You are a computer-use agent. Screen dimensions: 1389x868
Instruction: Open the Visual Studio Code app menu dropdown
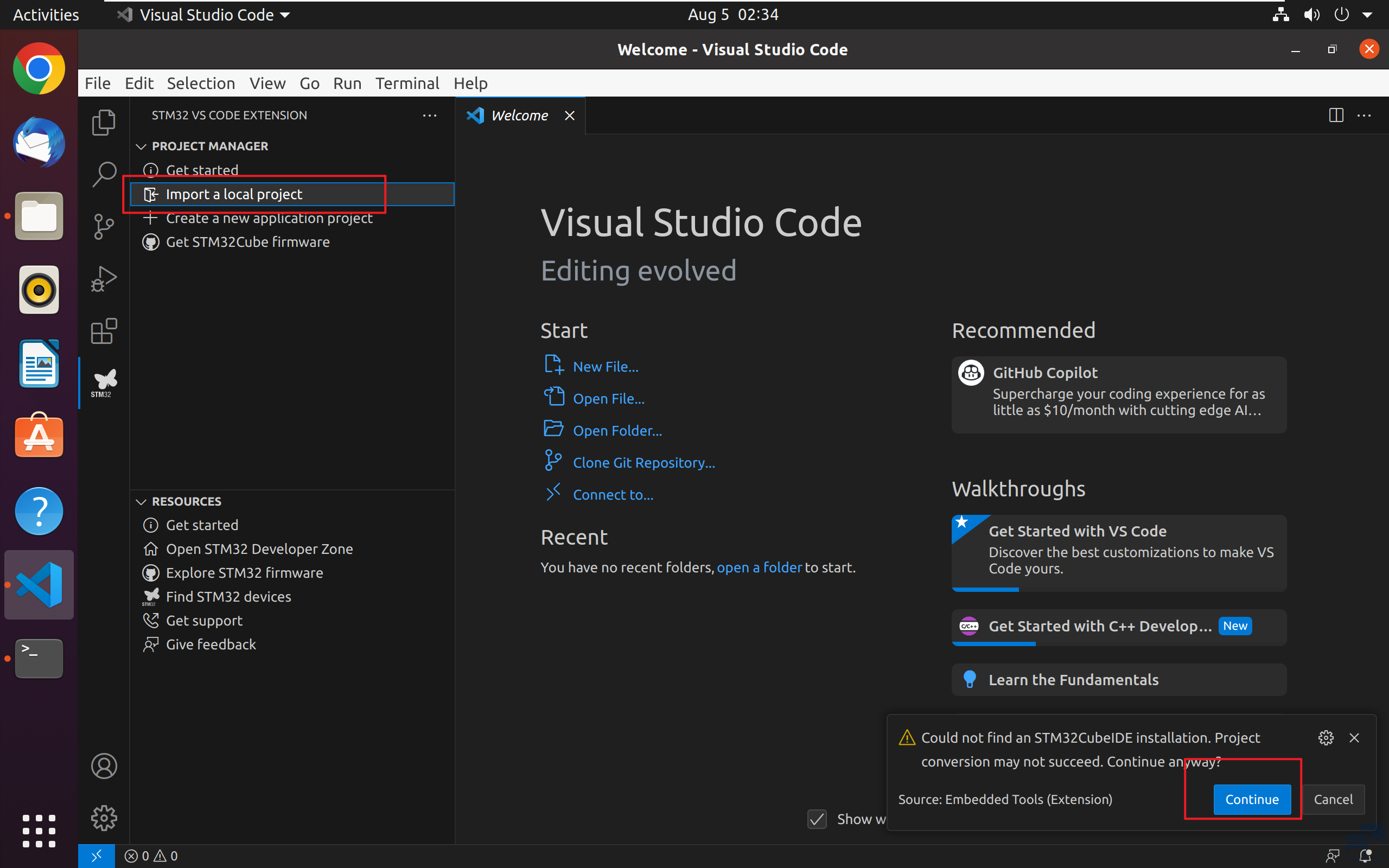click(x=204, y=15)
